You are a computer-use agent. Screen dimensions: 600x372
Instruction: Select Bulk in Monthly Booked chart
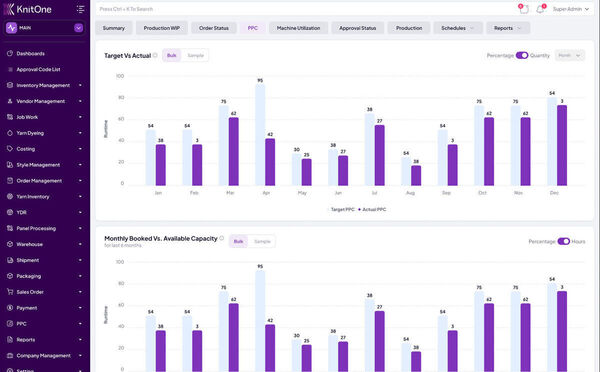[238, 241]
